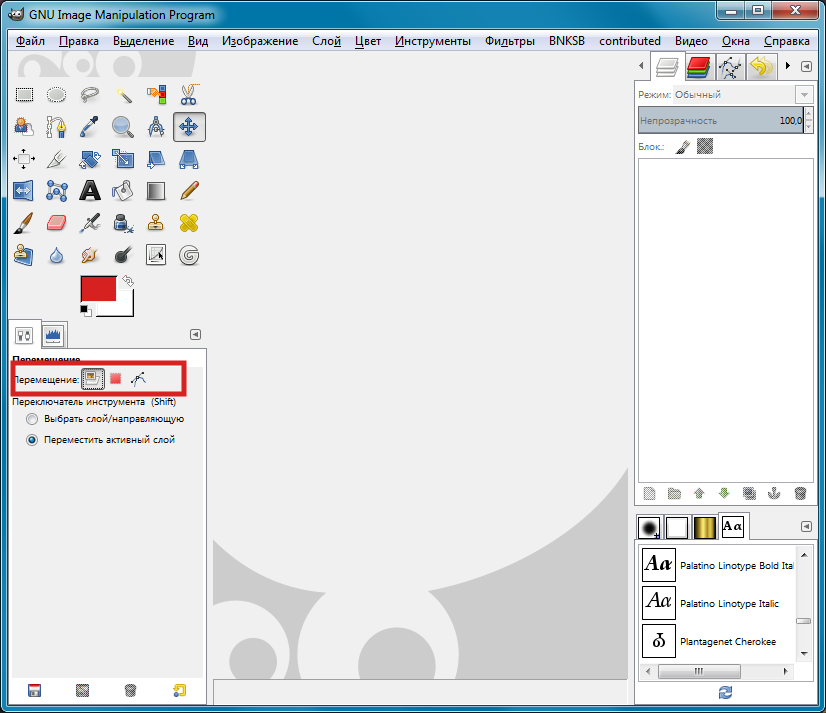The width and height of the screenshot is (826, 713).
Task: Select the Scissors Select tool
Action: pos(189,95)
